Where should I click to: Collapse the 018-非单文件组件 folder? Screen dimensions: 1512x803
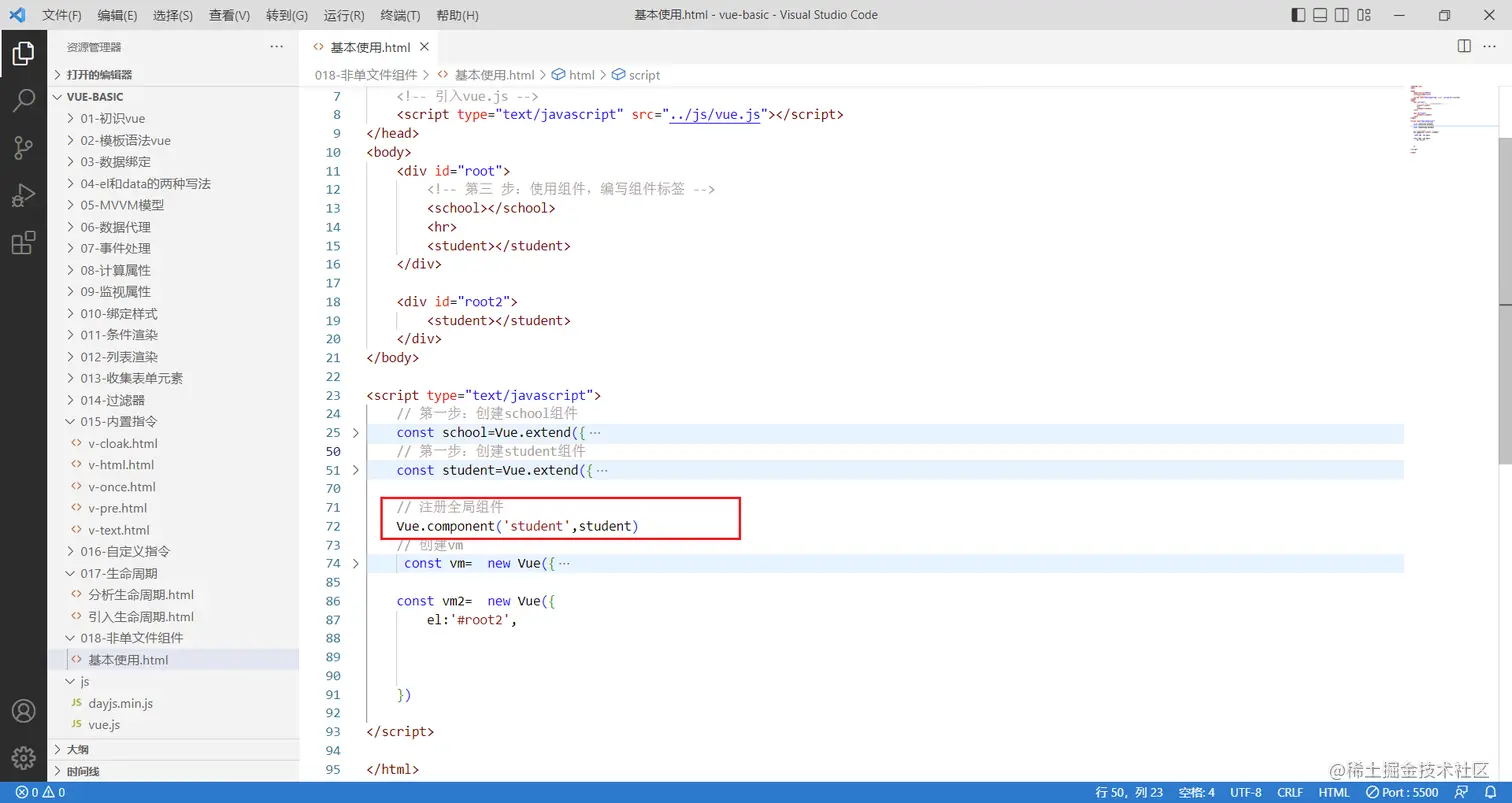click(x=174, y=638)
